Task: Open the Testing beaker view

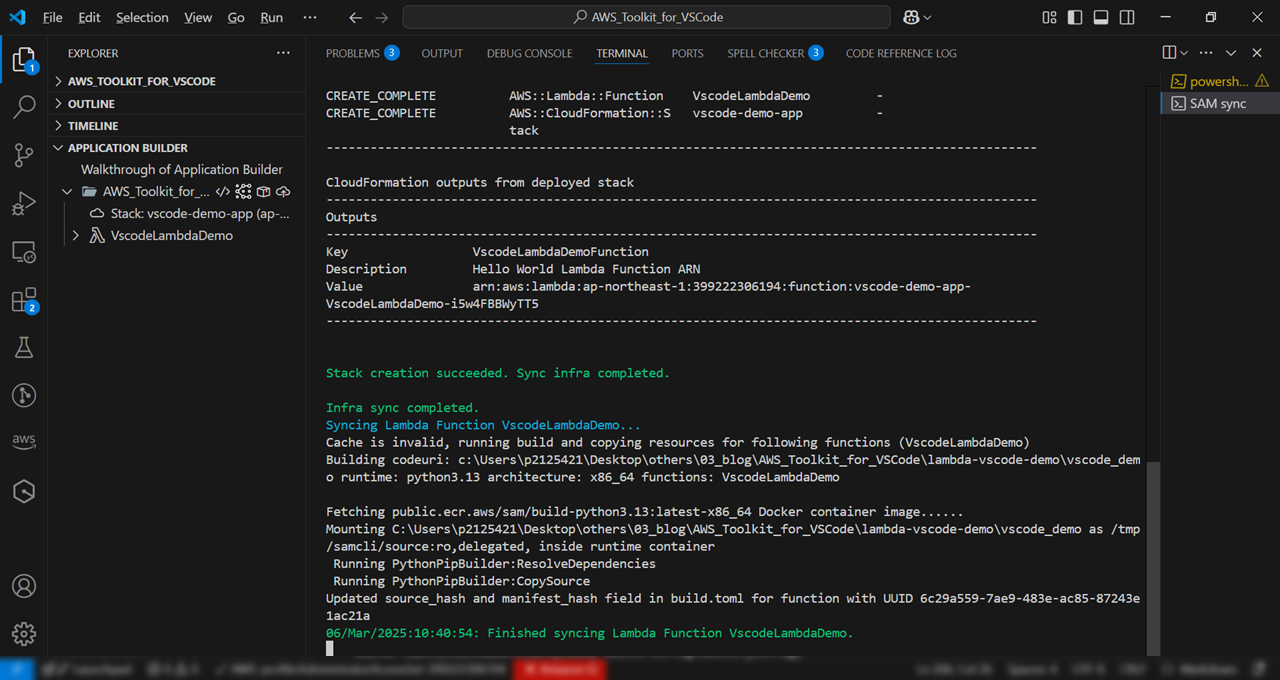Action: click(x=24, y=347)
